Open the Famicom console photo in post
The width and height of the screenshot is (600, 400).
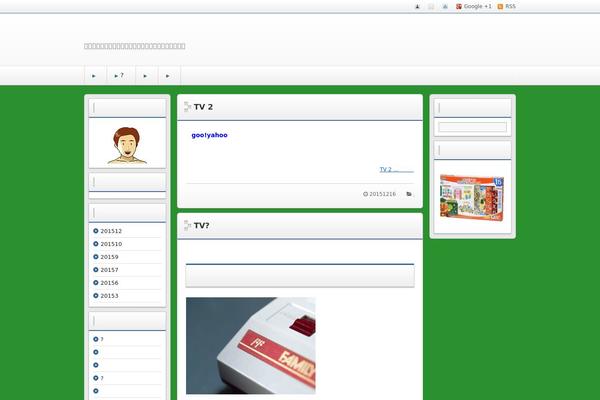tap(251, 346)
